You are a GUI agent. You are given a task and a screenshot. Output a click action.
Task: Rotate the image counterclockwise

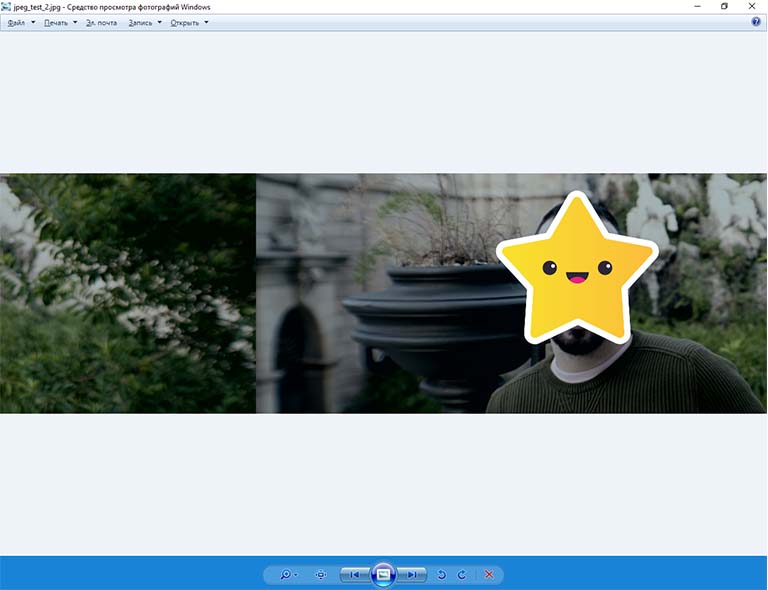(442, 575)
